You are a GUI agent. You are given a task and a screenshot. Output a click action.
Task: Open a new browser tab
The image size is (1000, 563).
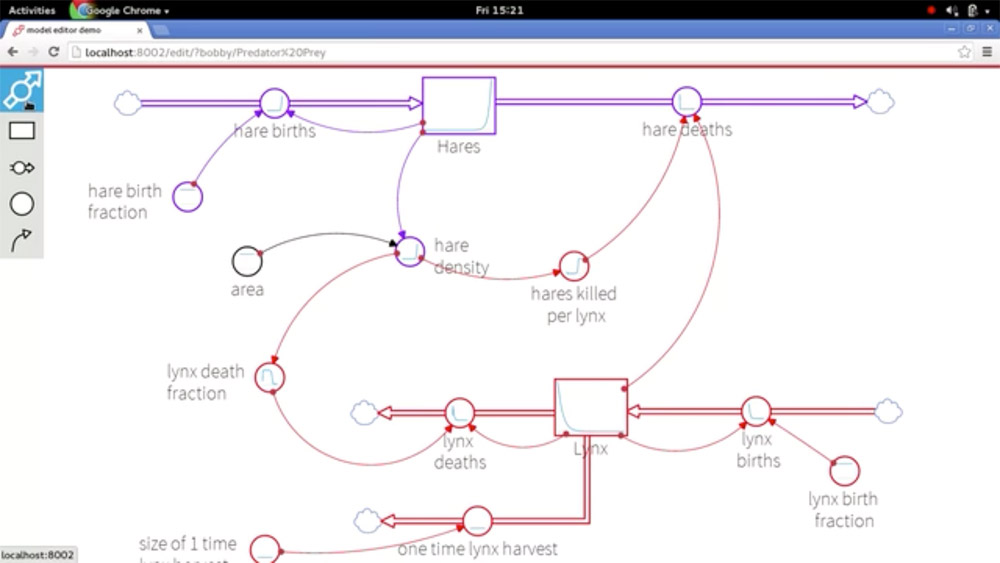click(x=161, y=30)
